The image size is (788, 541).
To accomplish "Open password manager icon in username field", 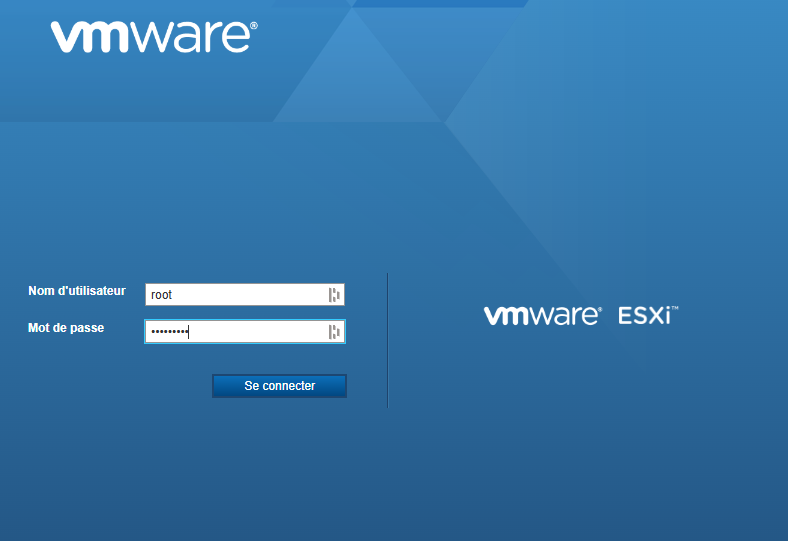I will (x=335, y=294).
